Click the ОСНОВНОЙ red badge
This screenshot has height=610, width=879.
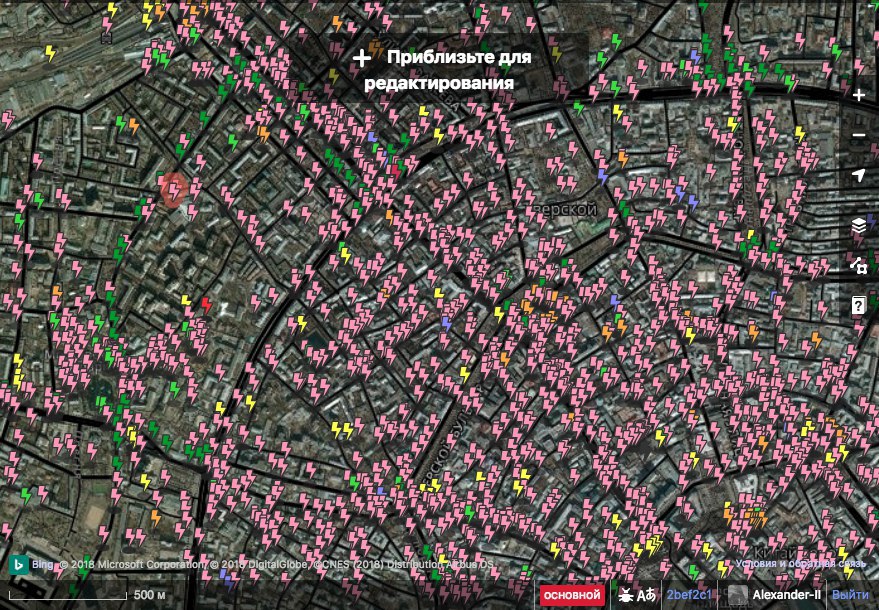572,596
